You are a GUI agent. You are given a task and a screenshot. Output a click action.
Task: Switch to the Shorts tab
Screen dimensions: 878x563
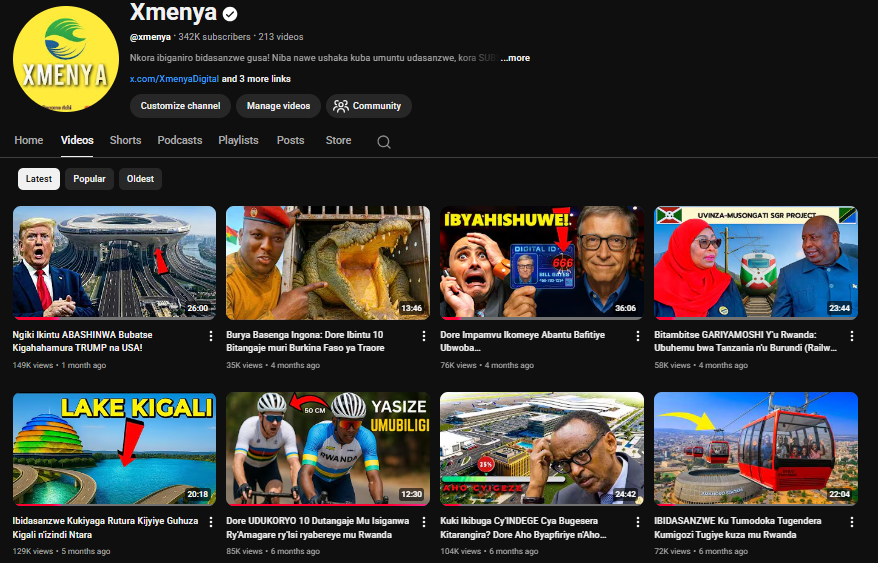coord(125,140)
